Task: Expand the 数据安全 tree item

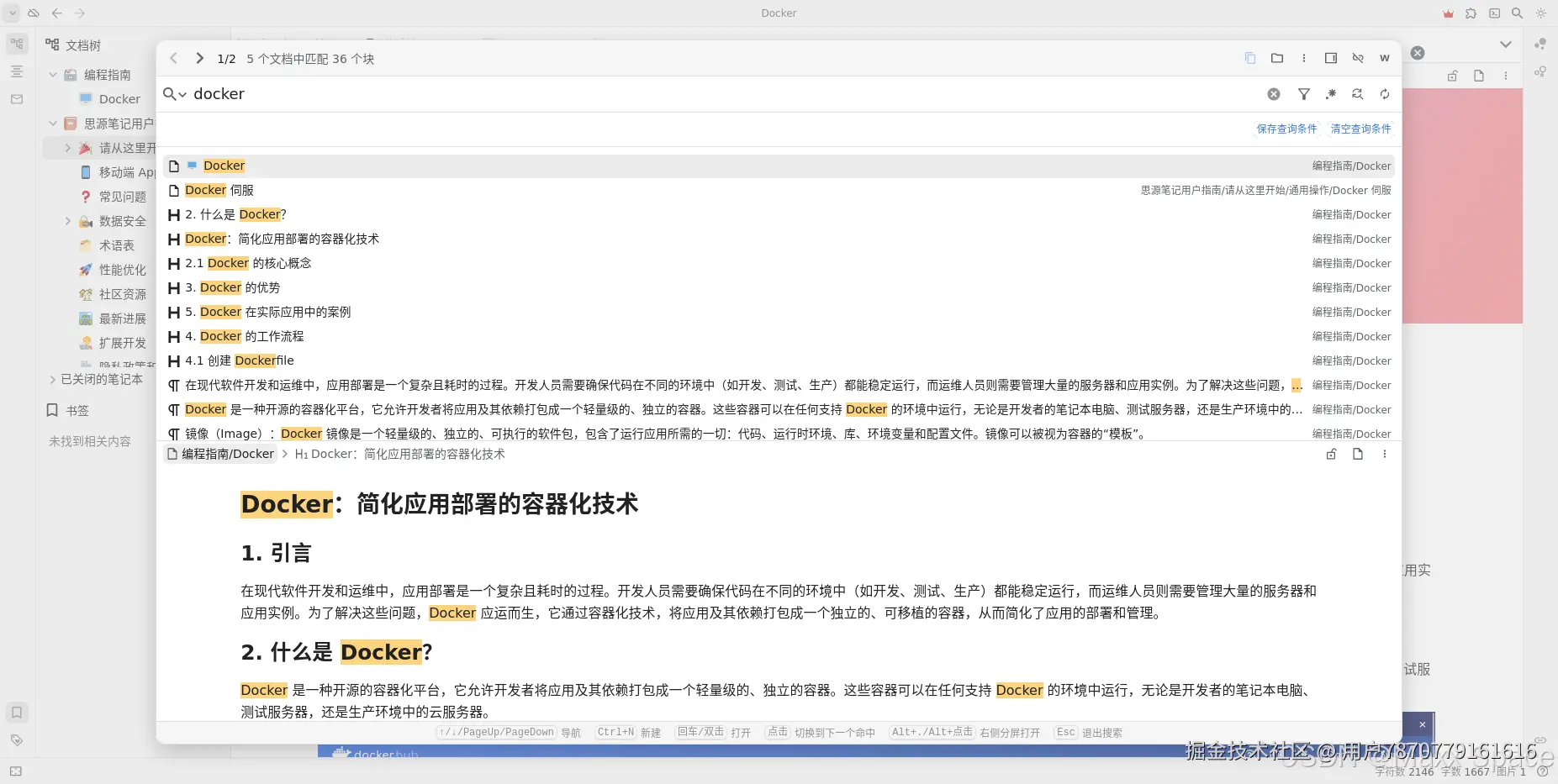Action: click(68, 221)
